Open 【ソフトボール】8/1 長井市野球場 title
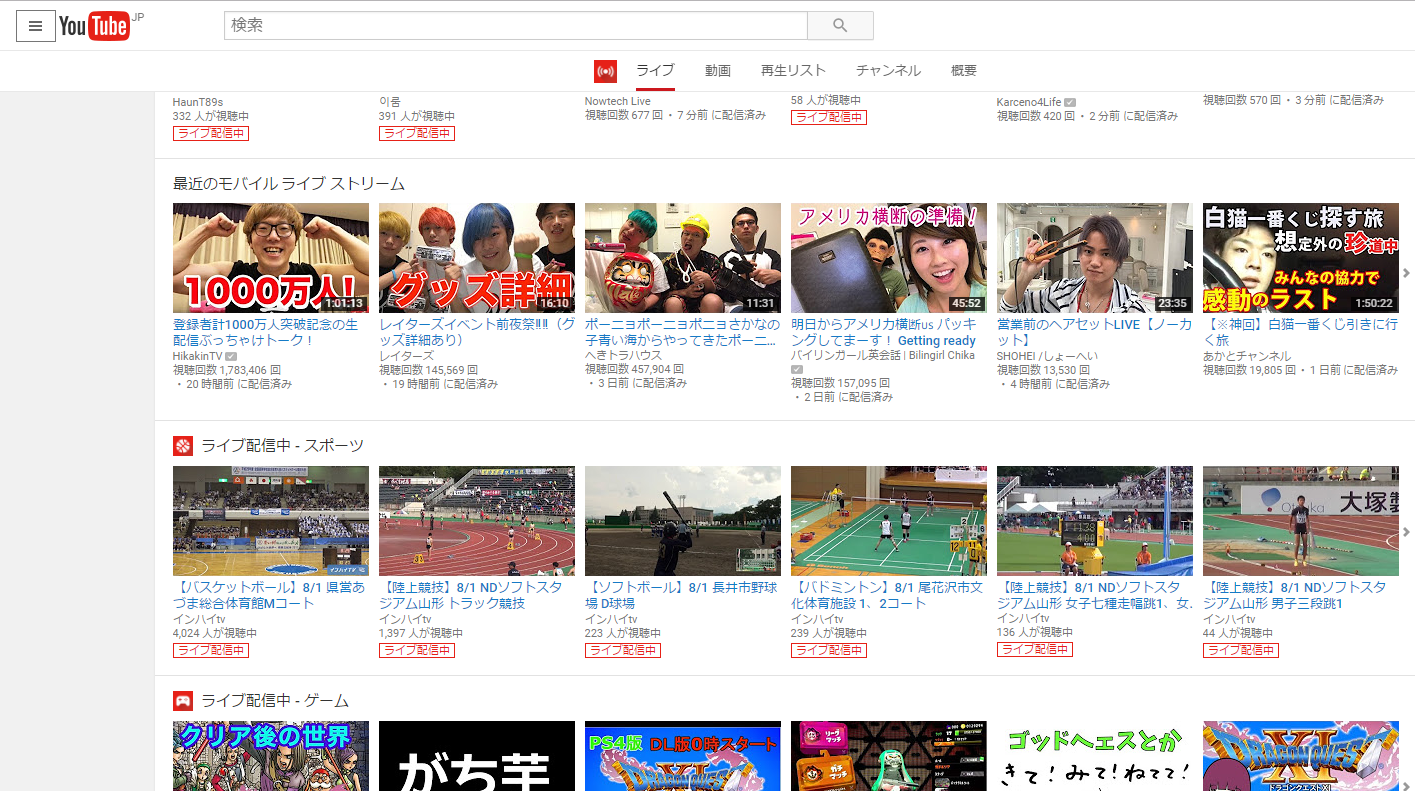This screenshot has width=1415, height=791. pos(681,595)
